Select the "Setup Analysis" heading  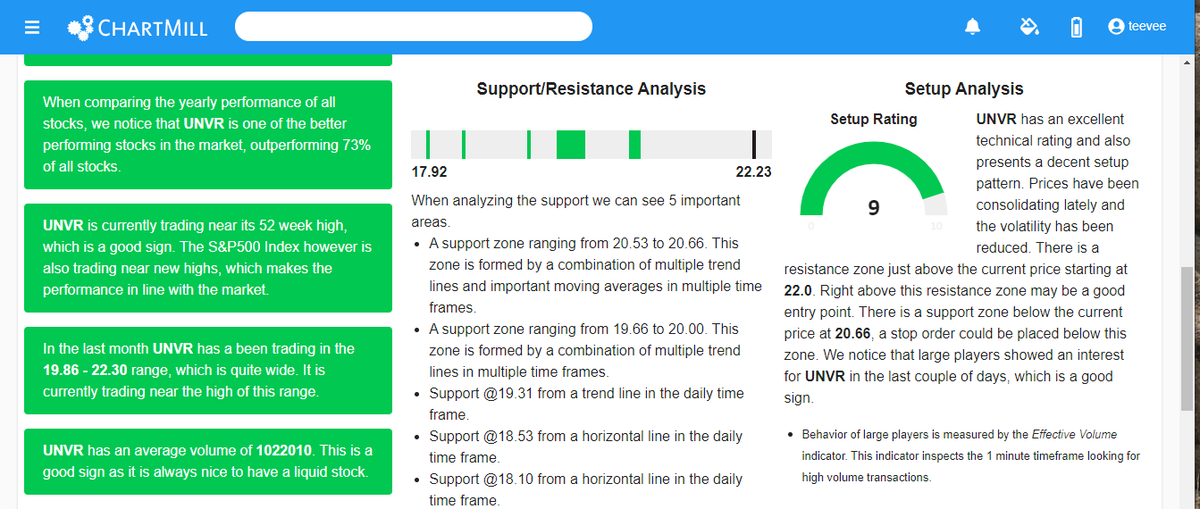[x=964, y=89]
